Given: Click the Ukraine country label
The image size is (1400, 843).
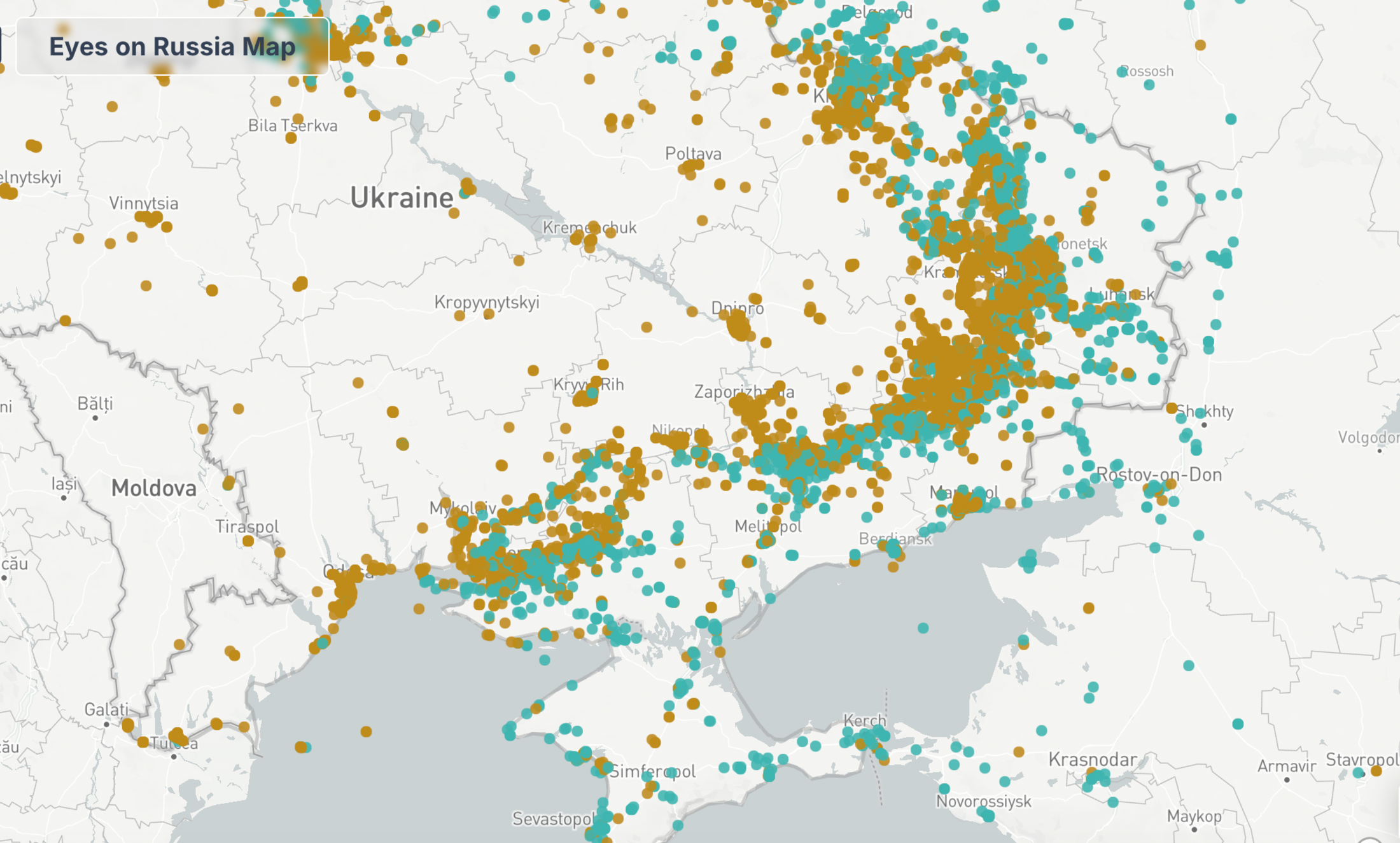Looking at the screenshot, I should click(x=402, y=198).
